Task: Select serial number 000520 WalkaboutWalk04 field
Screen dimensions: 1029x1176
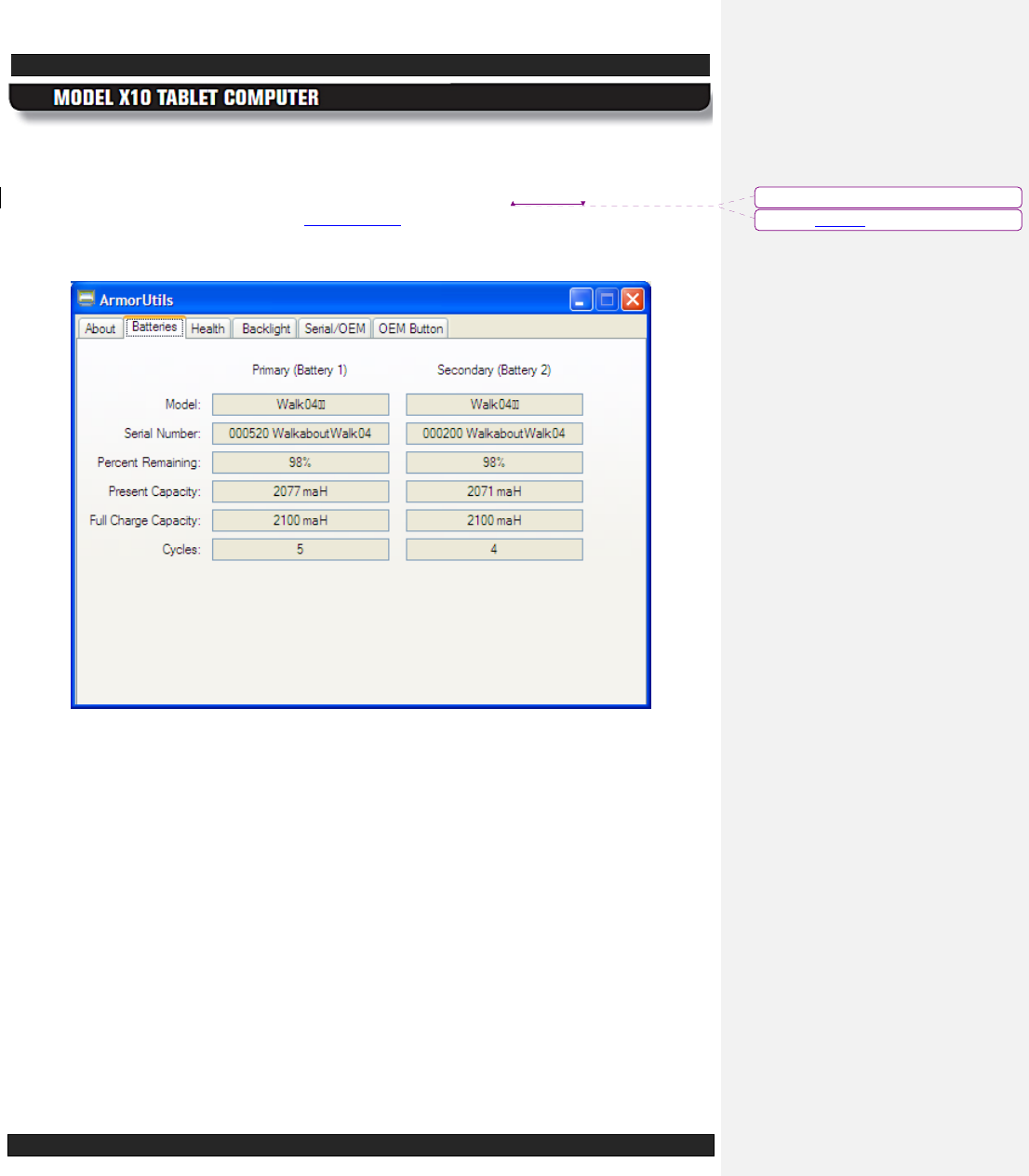Action: [301, 434]
